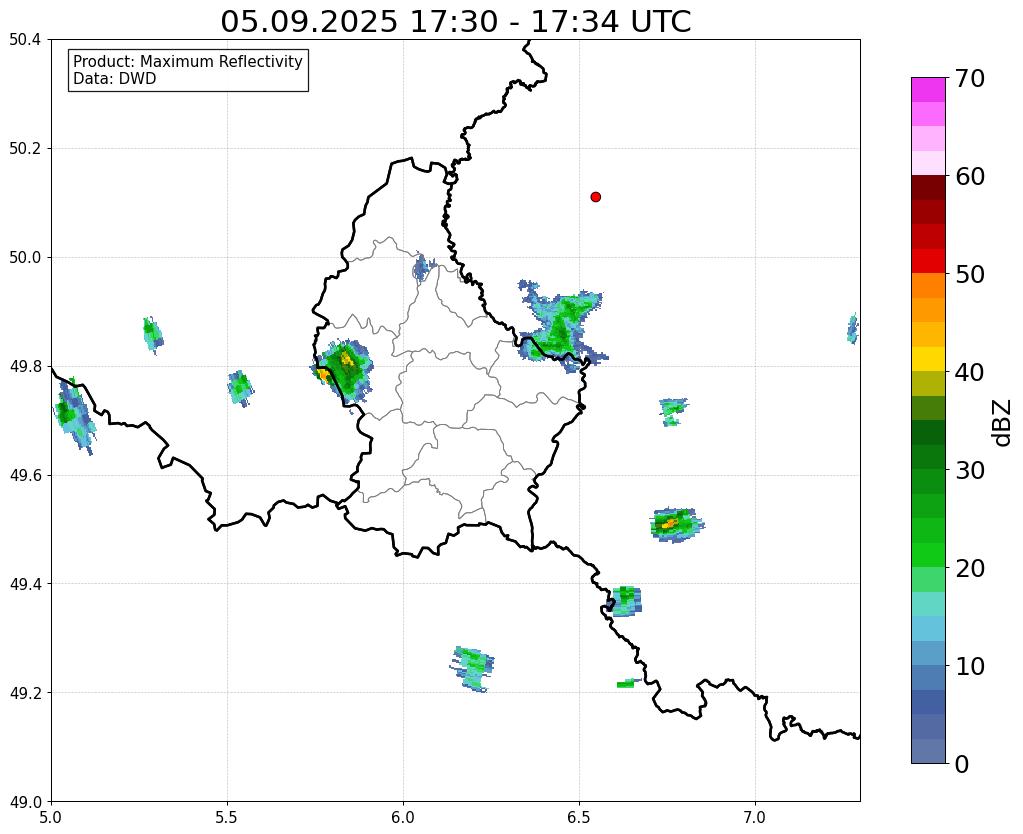
Task: Click the 49.8 latitude axis label
Action: [x=25, y=366]
